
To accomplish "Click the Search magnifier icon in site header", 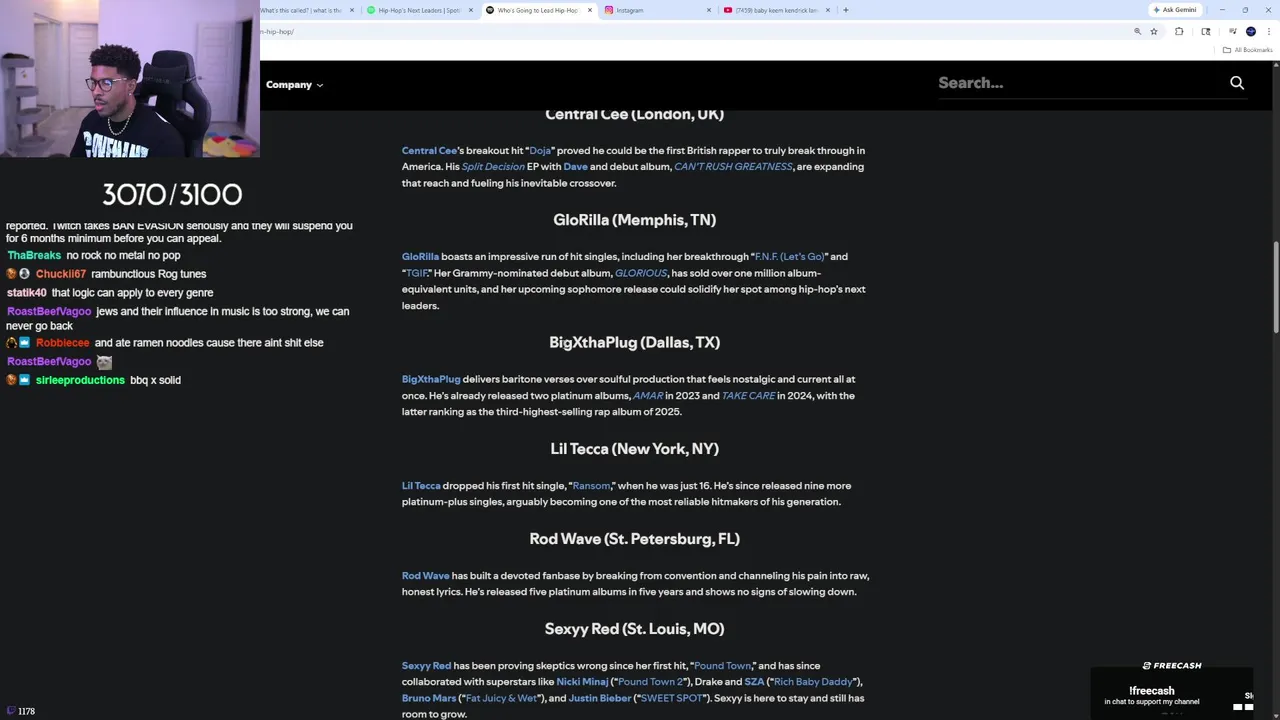I will tap(1237, 83).
